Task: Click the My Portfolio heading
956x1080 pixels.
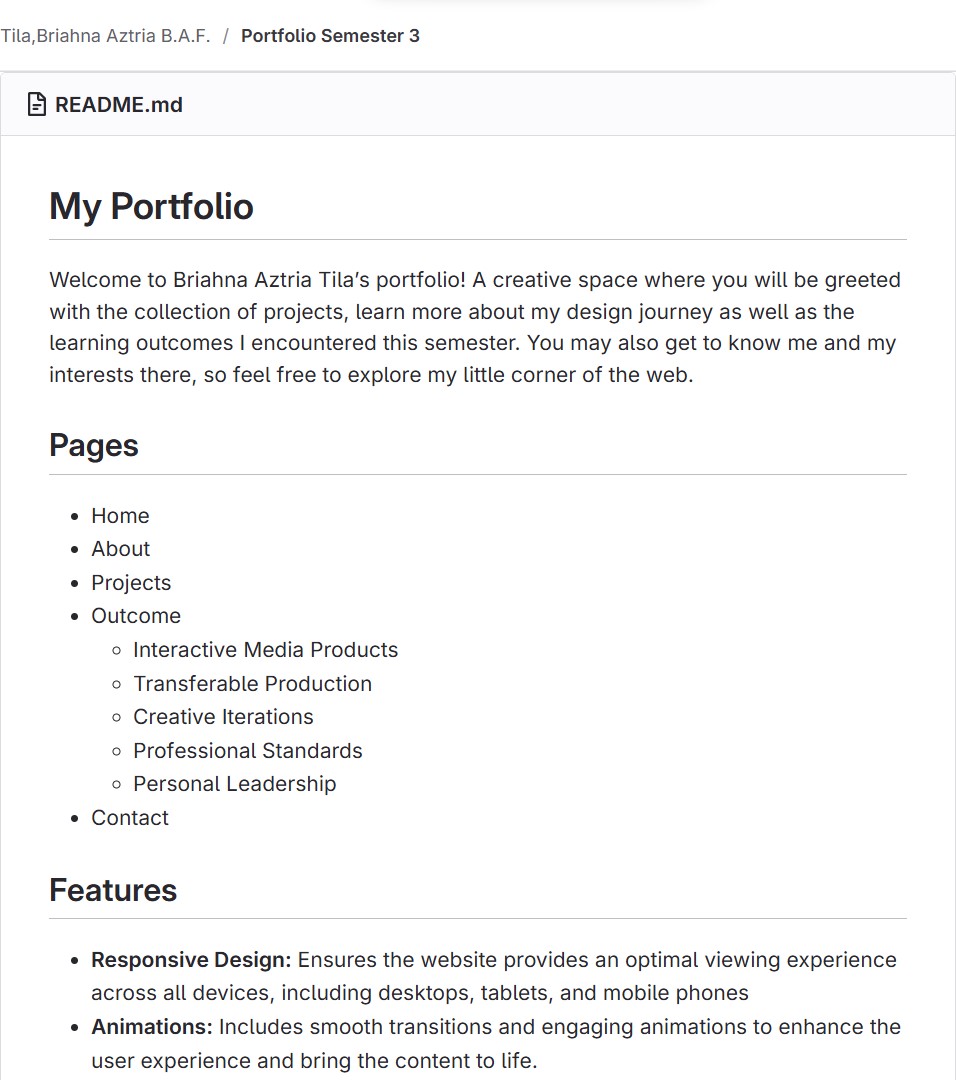Action: [151, 206]
